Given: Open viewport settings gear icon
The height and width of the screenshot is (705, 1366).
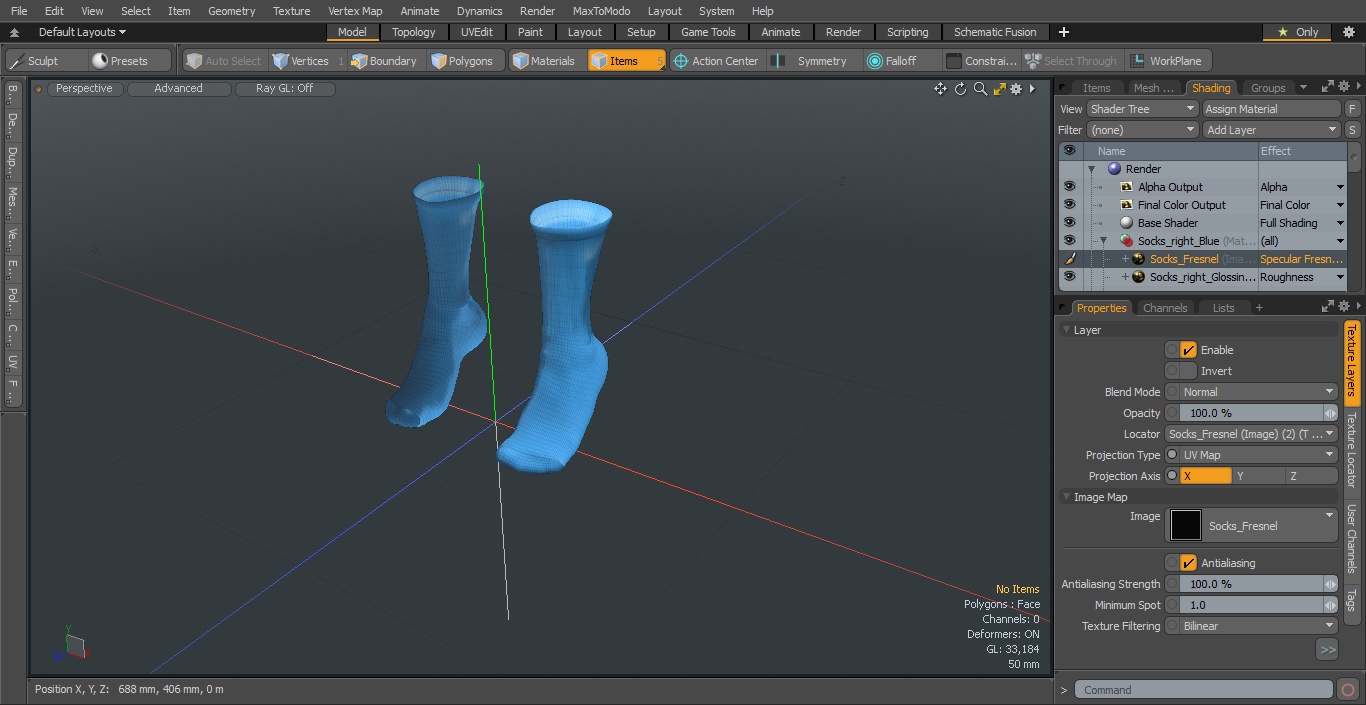Looking at the screenshot, I should pos(1016,89).
